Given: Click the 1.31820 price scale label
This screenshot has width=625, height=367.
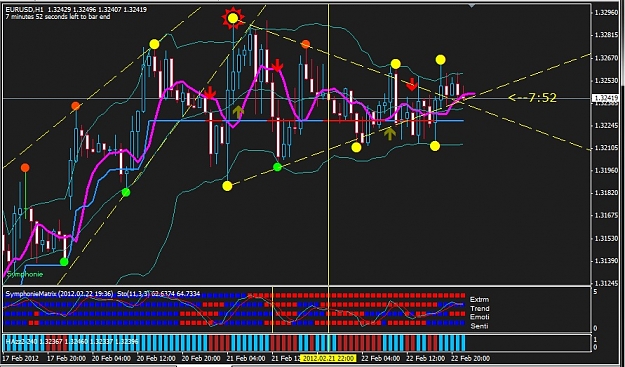Looking at the screenshot, I should click(606, 193).
